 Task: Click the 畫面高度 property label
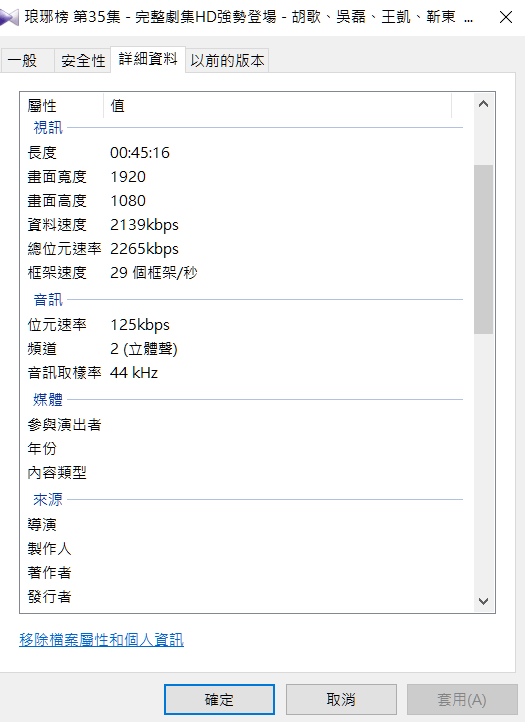[x=57, y=201]
